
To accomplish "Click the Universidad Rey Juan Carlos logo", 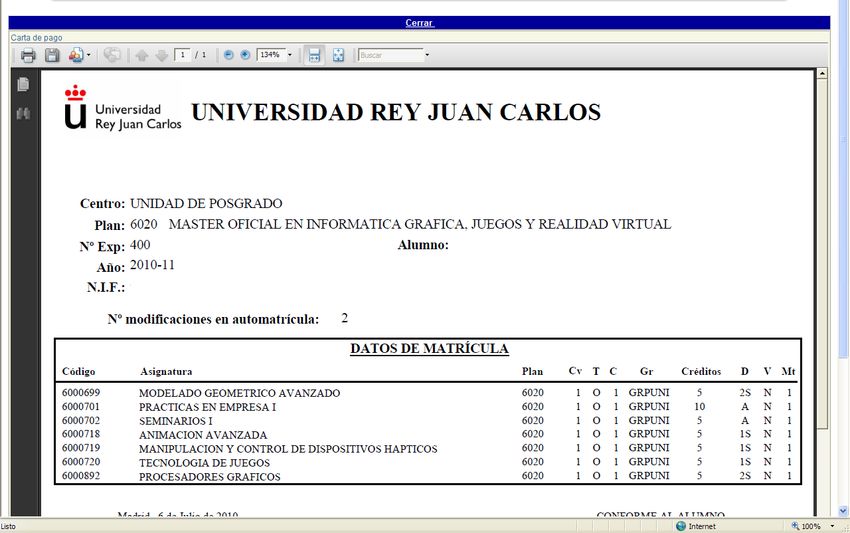I will point(123,108).
